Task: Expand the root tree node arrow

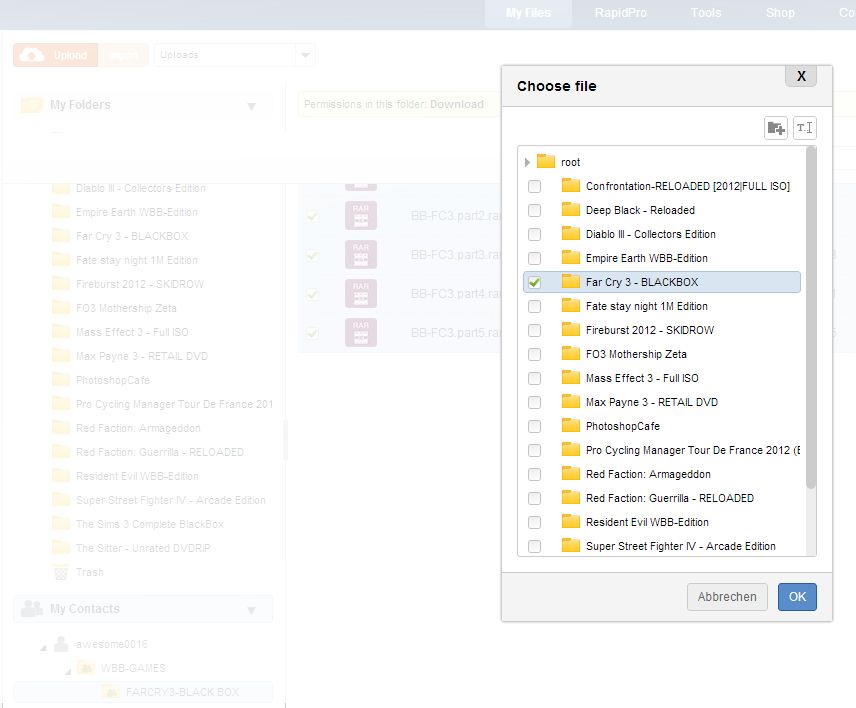Action: [527, 162]
